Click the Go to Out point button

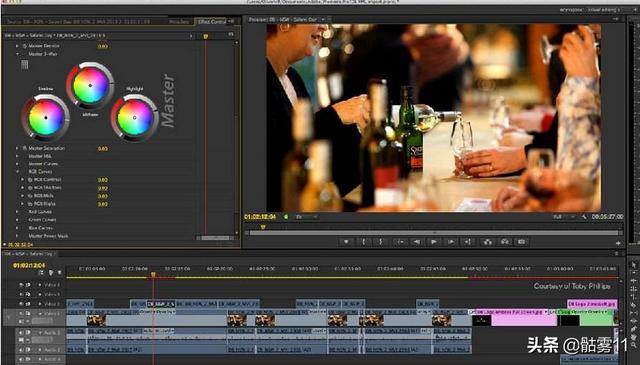click(x=468, y=242)
